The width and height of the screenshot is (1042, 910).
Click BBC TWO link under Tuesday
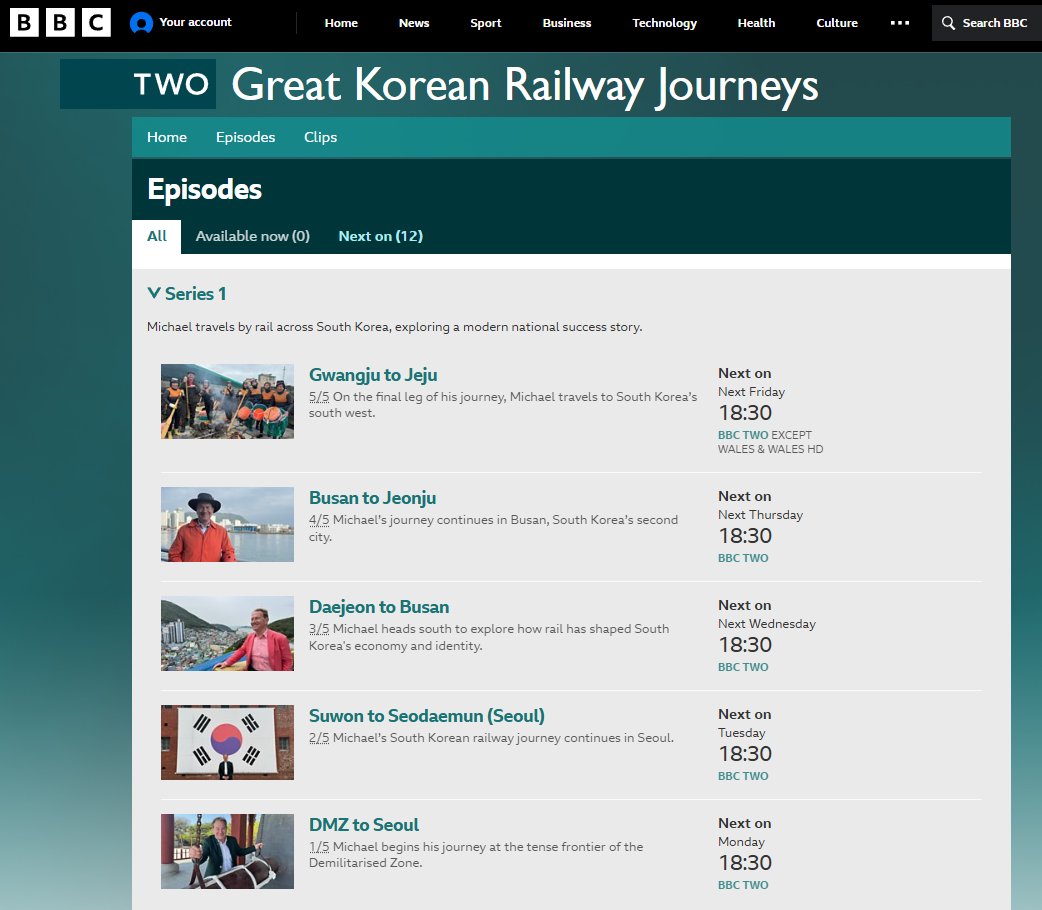click(743, 776)
